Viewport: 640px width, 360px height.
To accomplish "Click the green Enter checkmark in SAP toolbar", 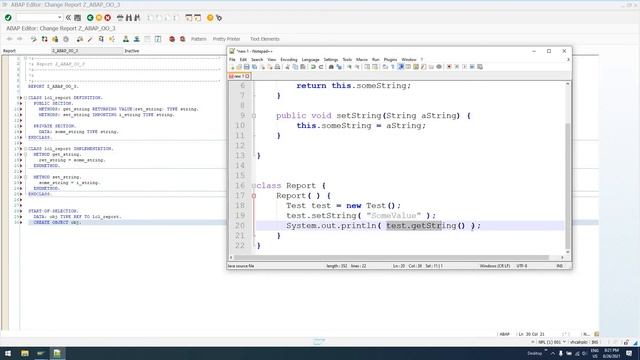I will (x=8, y=18).
